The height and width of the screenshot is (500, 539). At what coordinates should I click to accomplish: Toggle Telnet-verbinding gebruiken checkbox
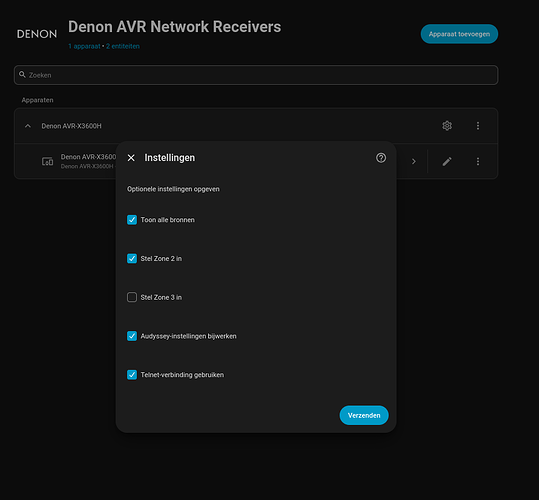[x=132, y=375]
